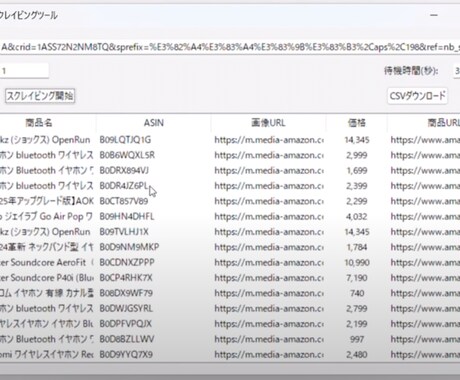
Task: Select product name 有線 カナル row
Action: (47, 293)
